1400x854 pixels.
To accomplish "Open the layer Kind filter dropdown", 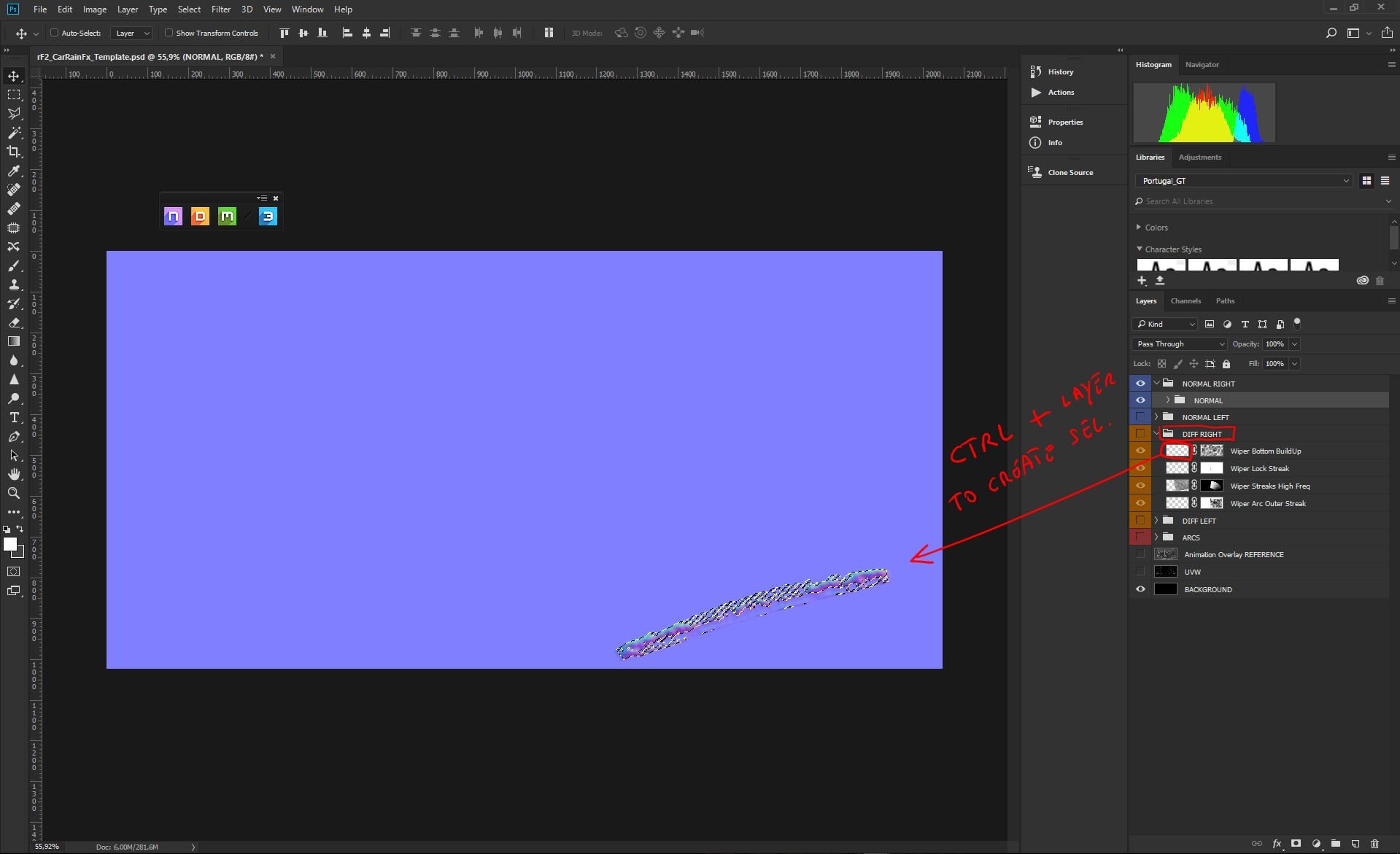I will pyautogui.click(x=1165, y=324).
